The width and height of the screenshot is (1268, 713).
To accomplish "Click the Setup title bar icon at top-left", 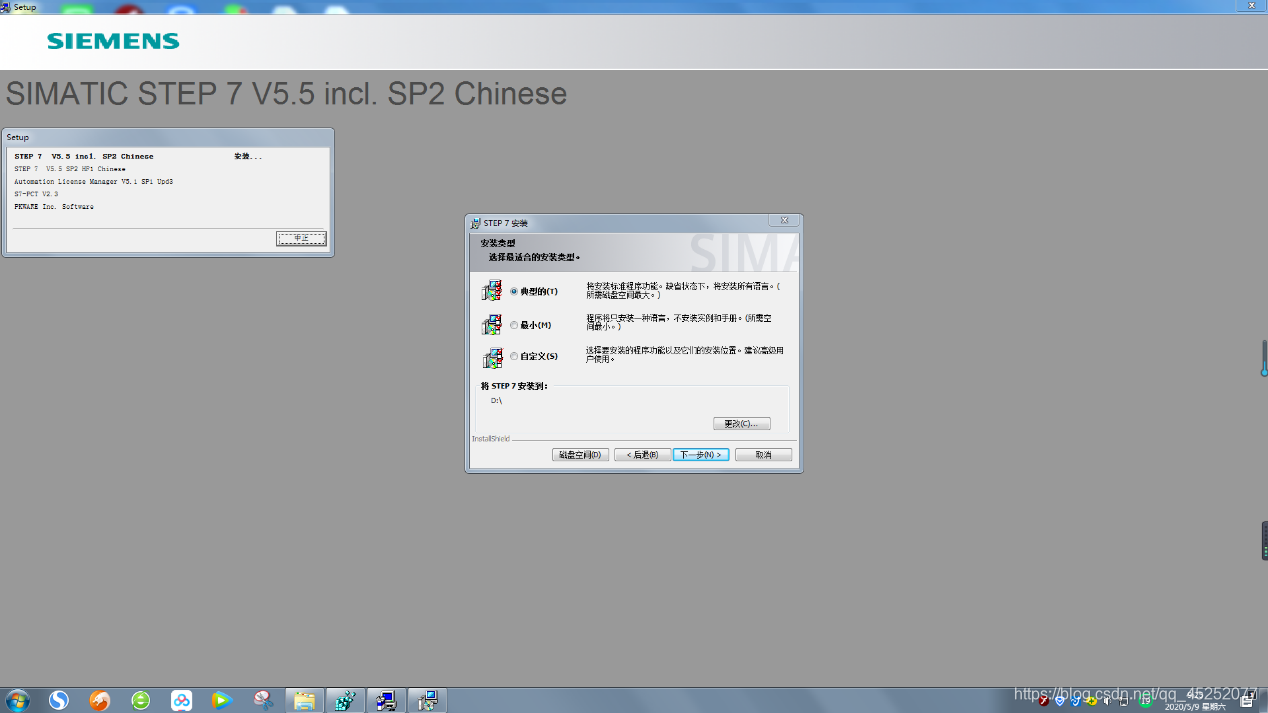I will [6, 6].
